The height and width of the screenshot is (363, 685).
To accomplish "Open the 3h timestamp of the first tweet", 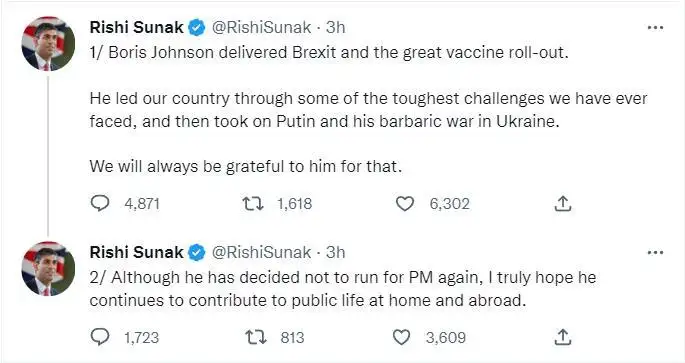I will (336, 28).
